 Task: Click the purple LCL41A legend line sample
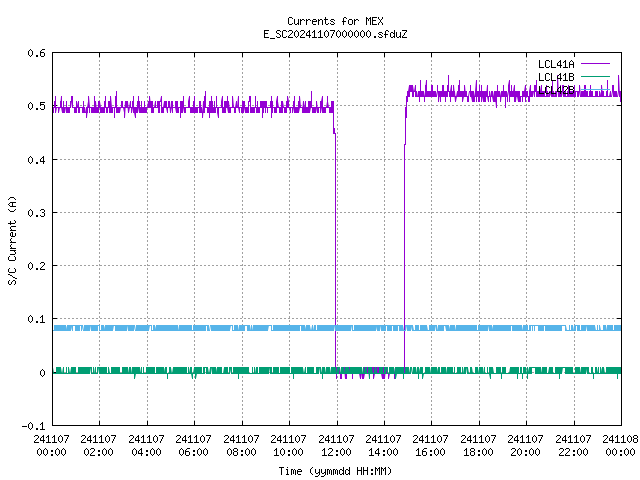(x=595, y=64)
